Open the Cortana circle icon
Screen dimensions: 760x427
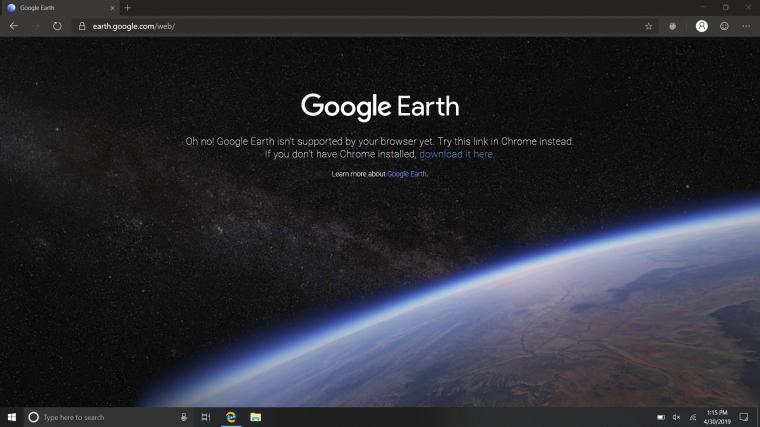pyautogui.click(x=33, y=417)
